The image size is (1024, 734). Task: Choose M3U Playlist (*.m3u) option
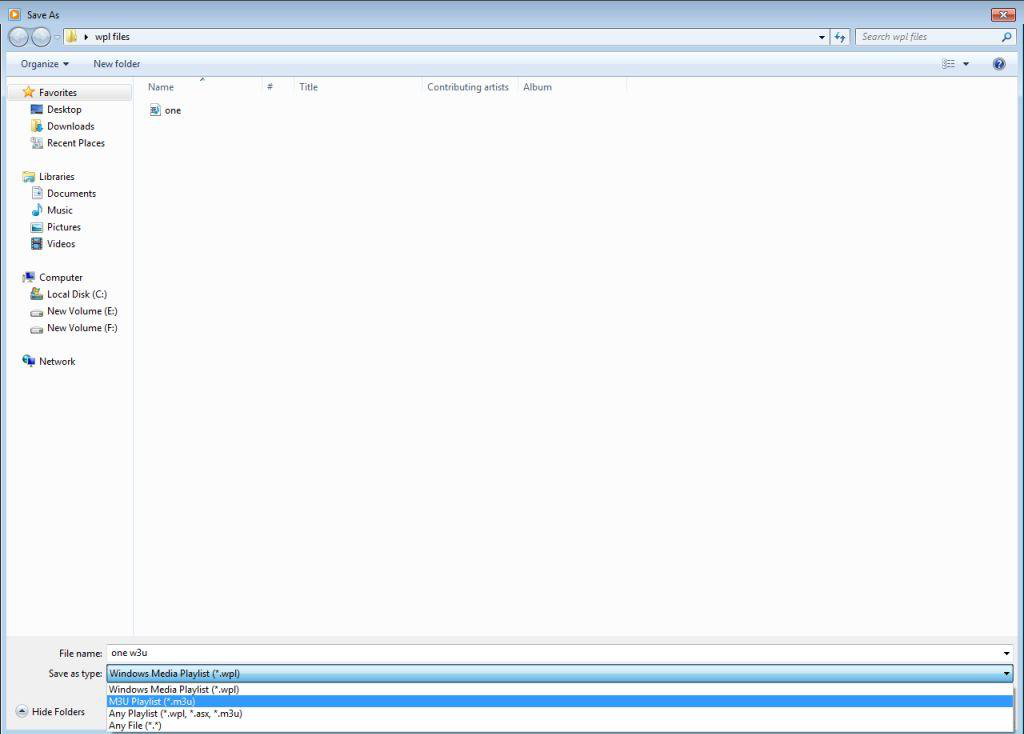pyautogui.click(x=560, y=701)
